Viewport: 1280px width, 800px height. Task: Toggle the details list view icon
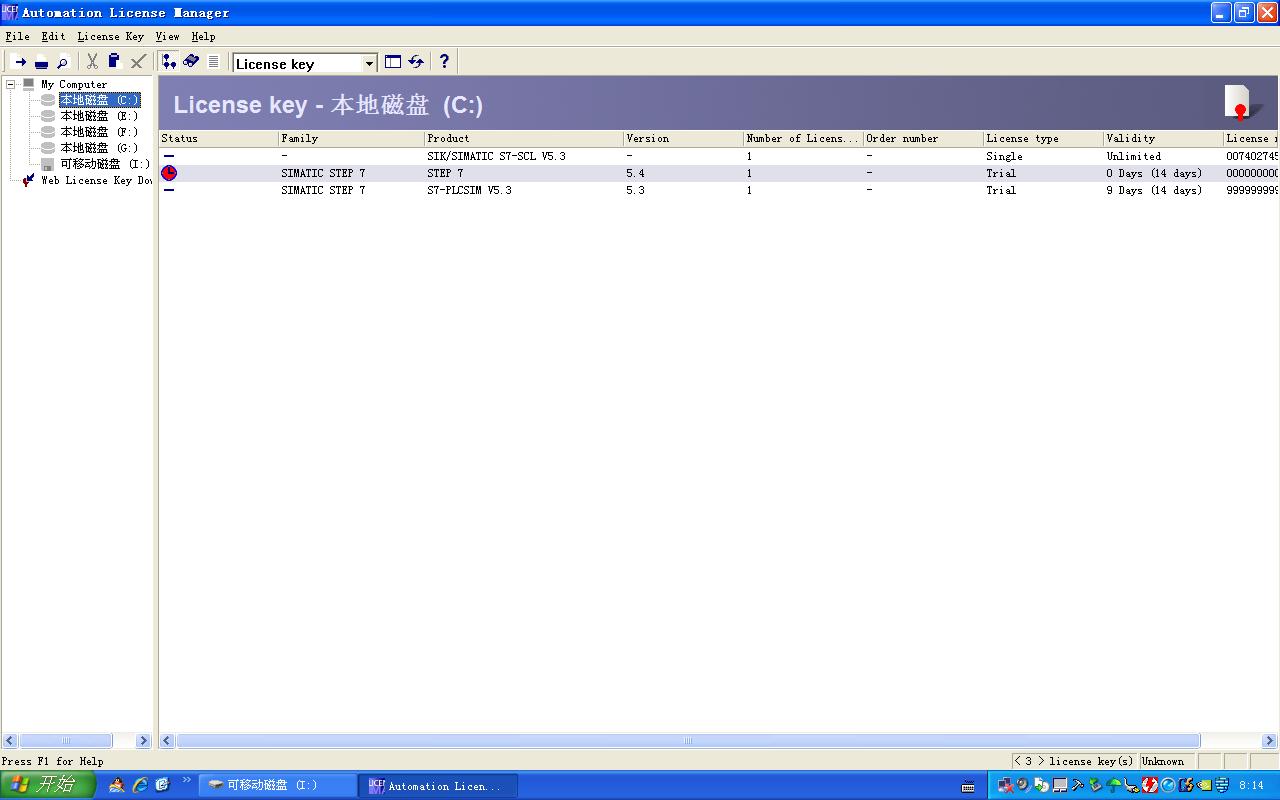[213, 62]
